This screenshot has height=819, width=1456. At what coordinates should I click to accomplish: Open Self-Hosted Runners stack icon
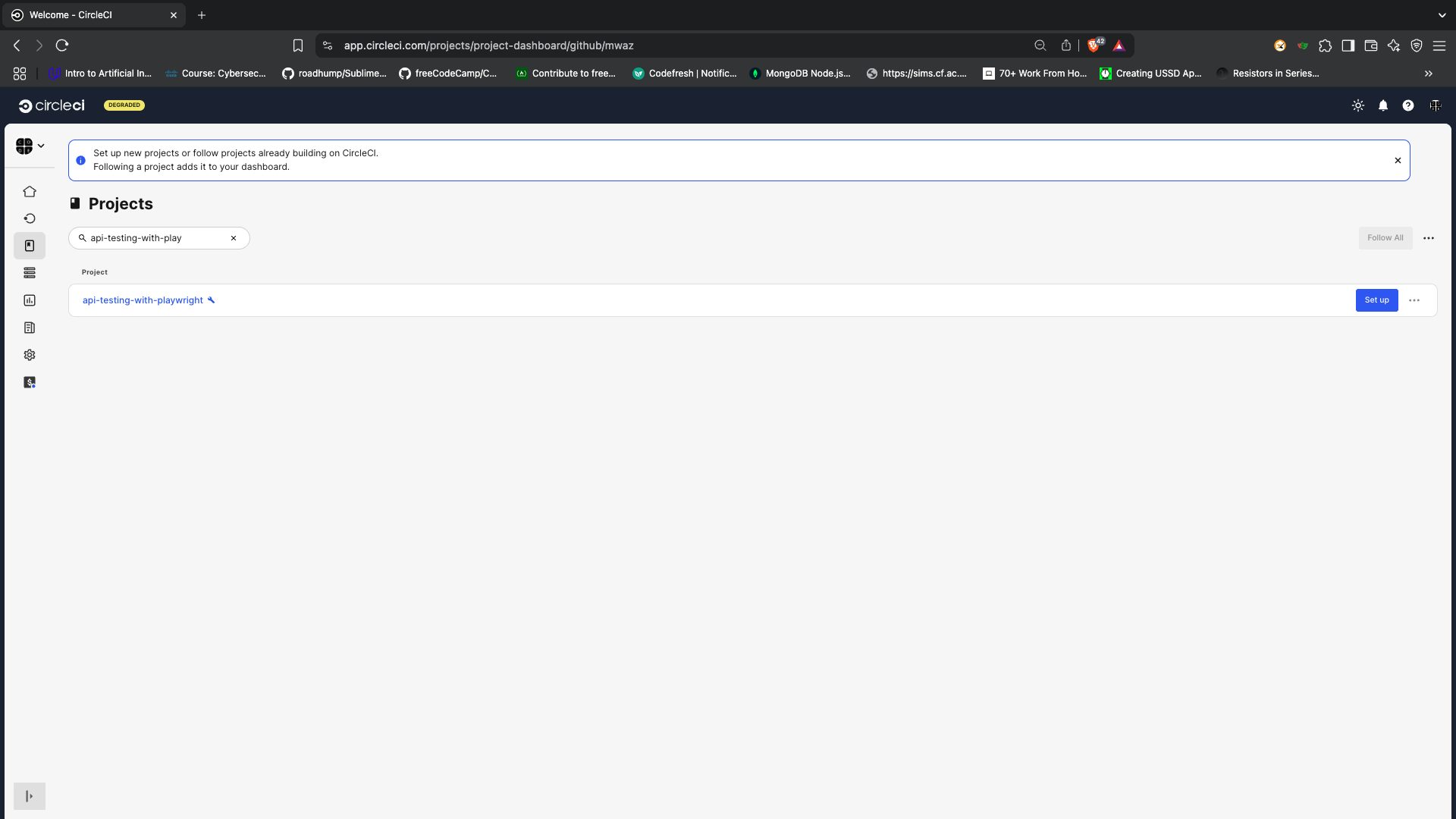pyautogui.click(x=30, y=273)
